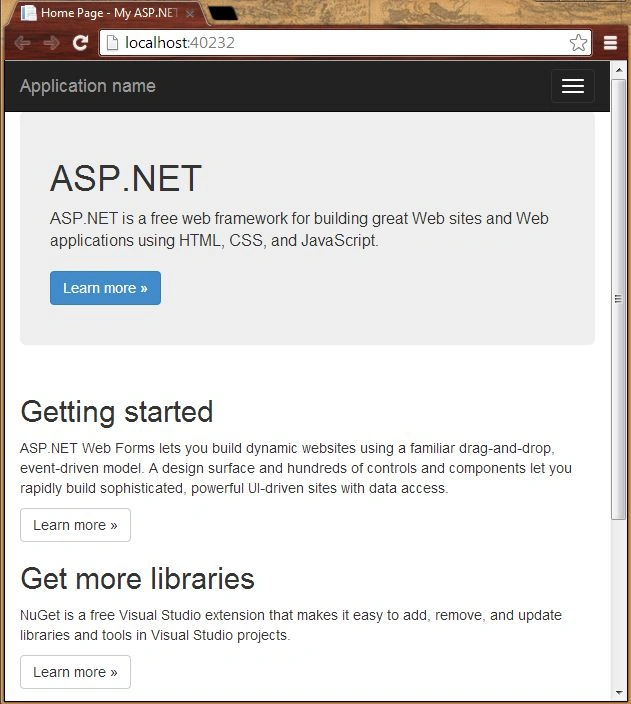The height and width of the screenshot is (704, 631).
Task: Bookmark this page with the star icon
Action: click(x=578, y=43)
